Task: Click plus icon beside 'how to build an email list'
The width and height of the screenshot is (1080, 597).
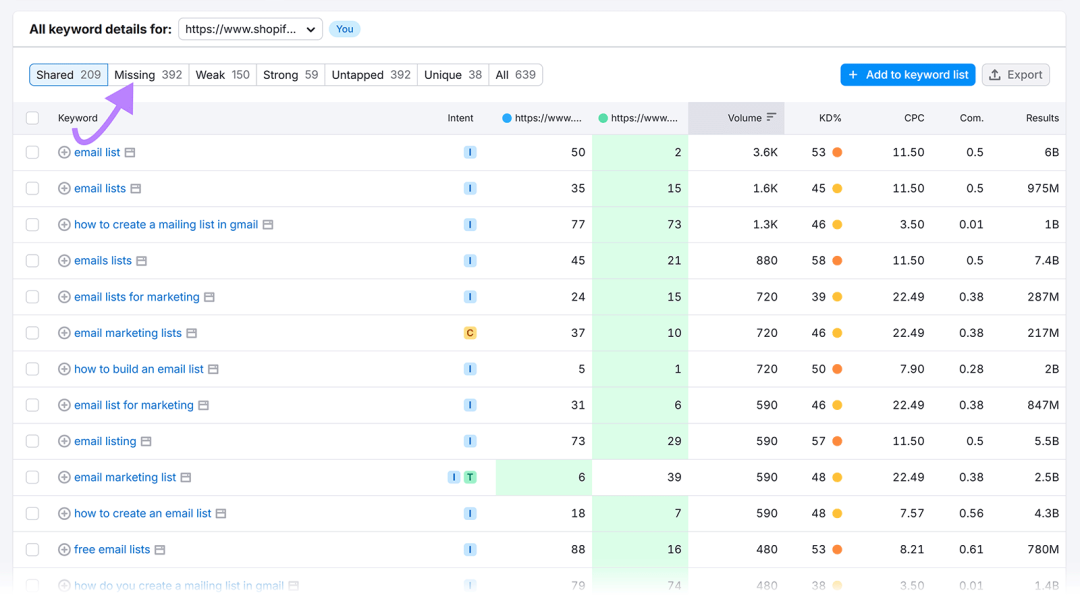Action: click(64, 369)
